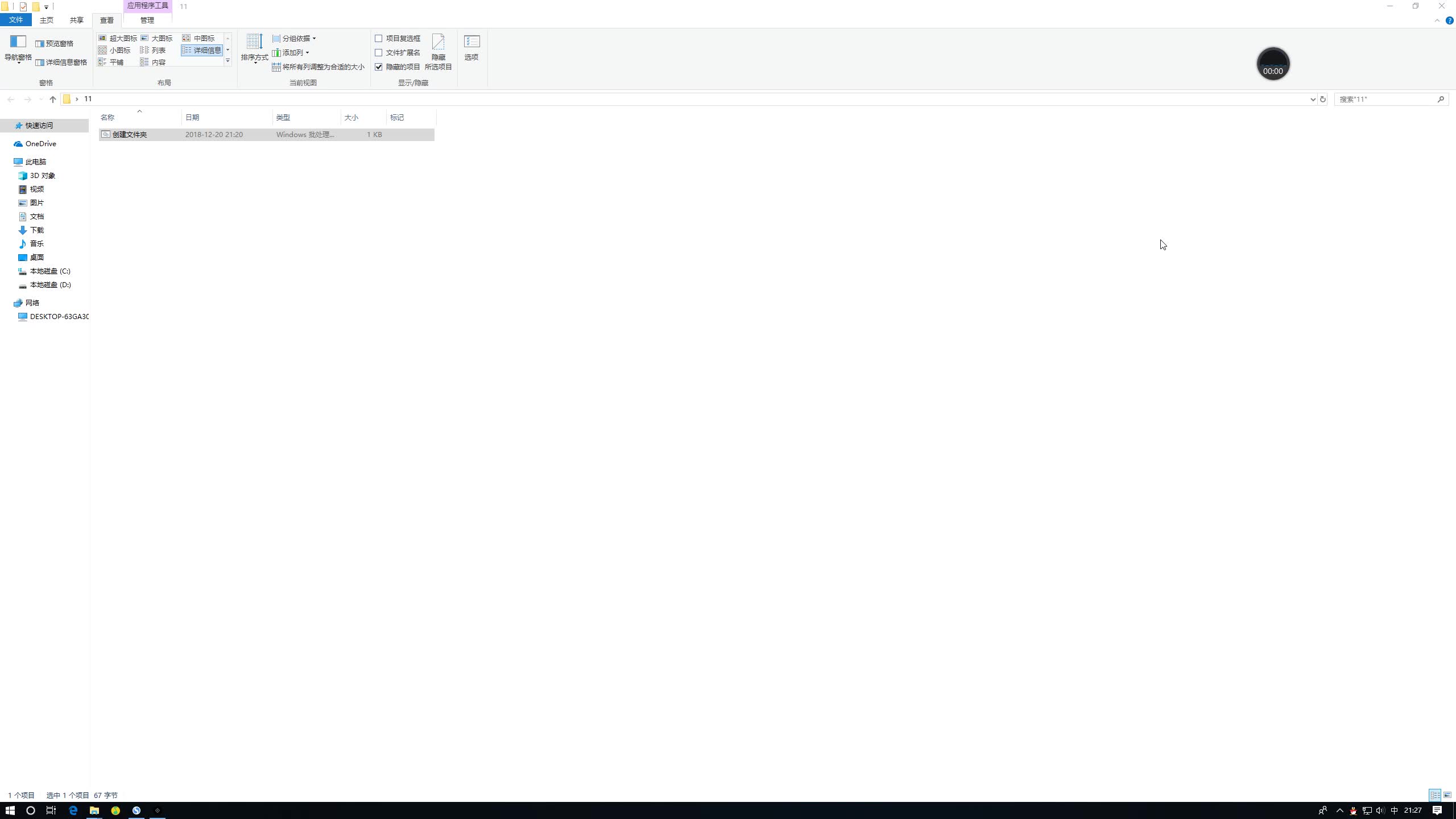
Task: Enable 隐藏的项目 visibility toggle
Action: [x=379, y=67]
